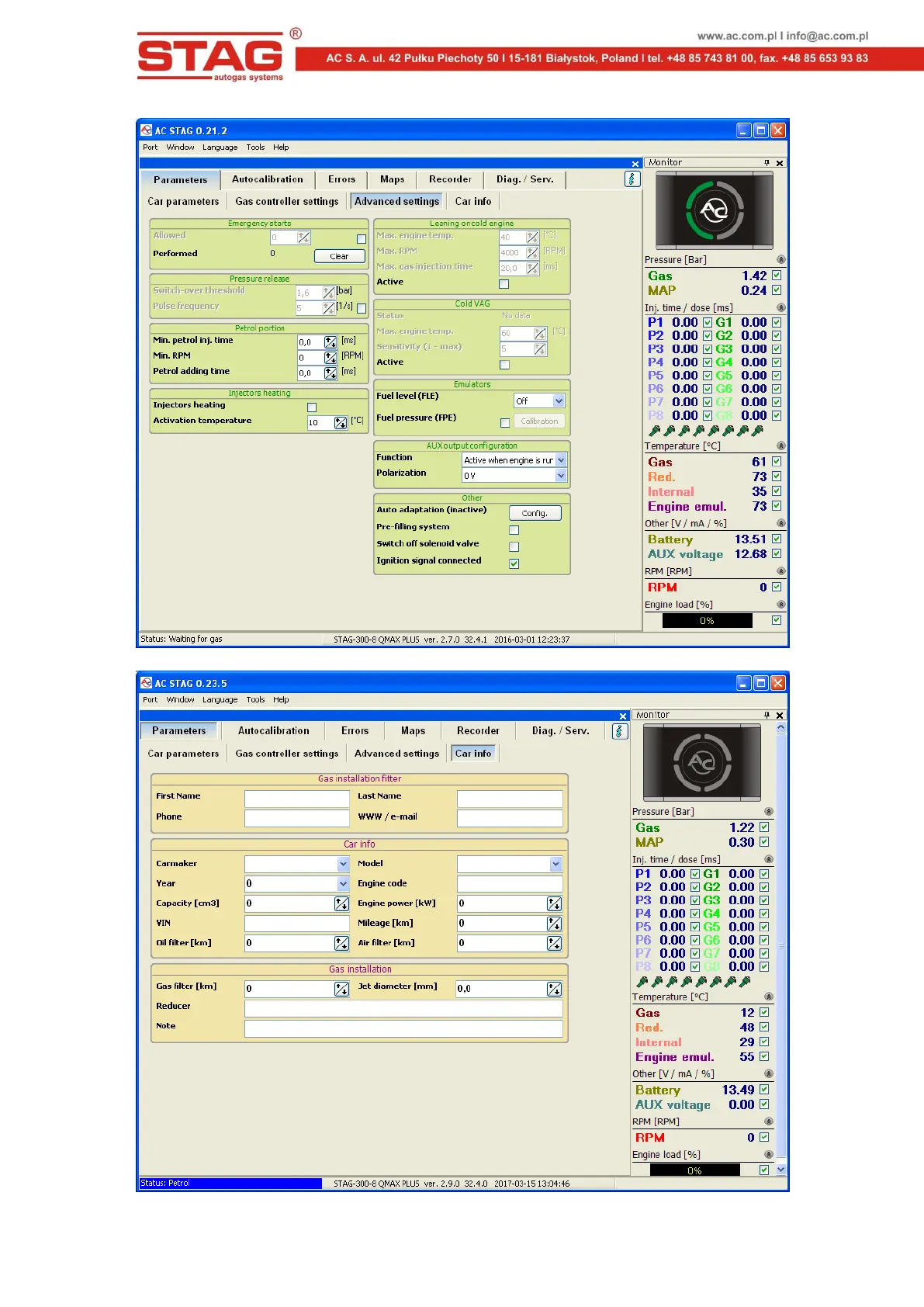
Task: Toggle the Active checkbox under Cold VAG
Action: [x=505, y=365]
